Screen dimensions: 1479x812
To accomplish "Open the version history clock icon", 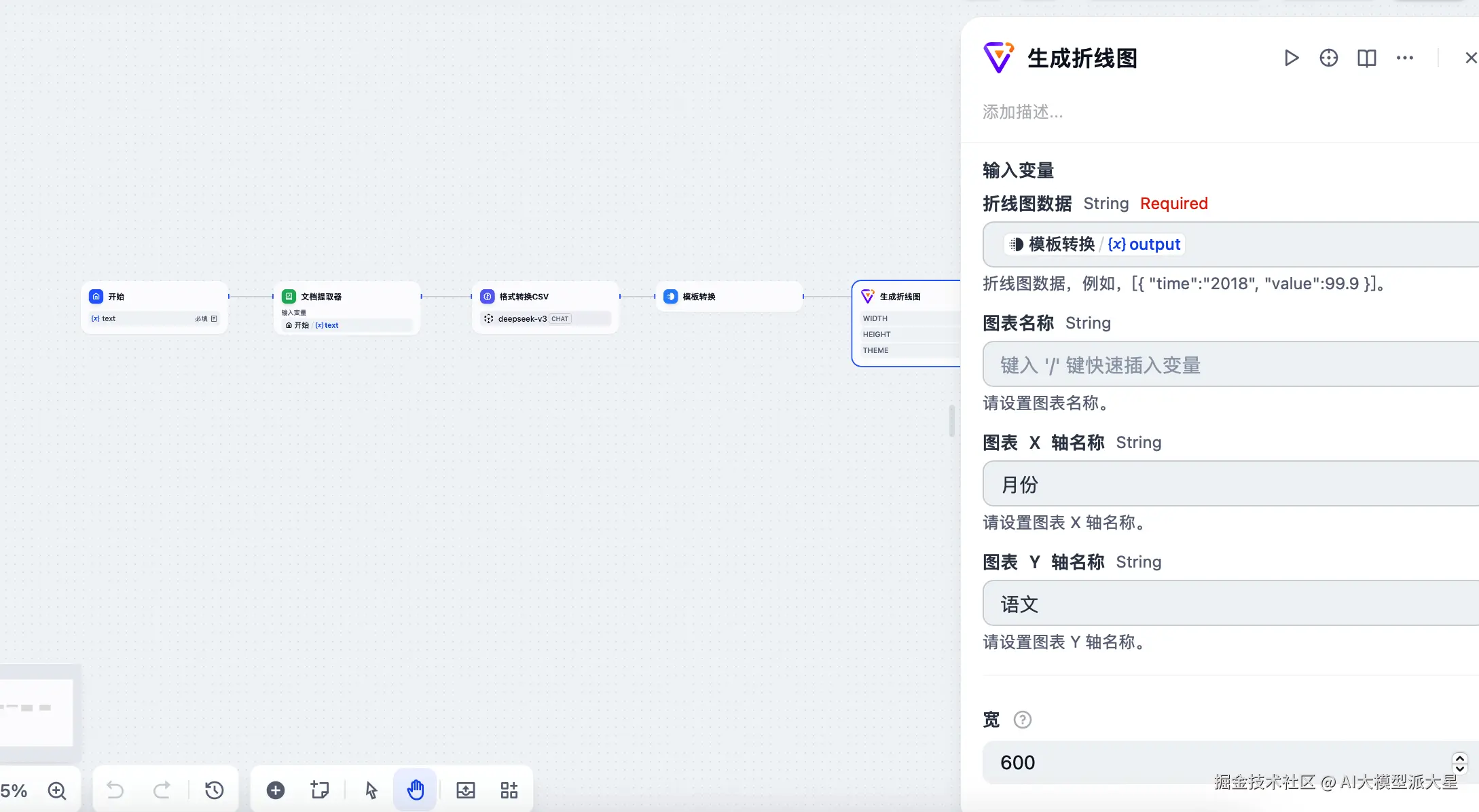I will pyautogui.click(x=215, y=790).
